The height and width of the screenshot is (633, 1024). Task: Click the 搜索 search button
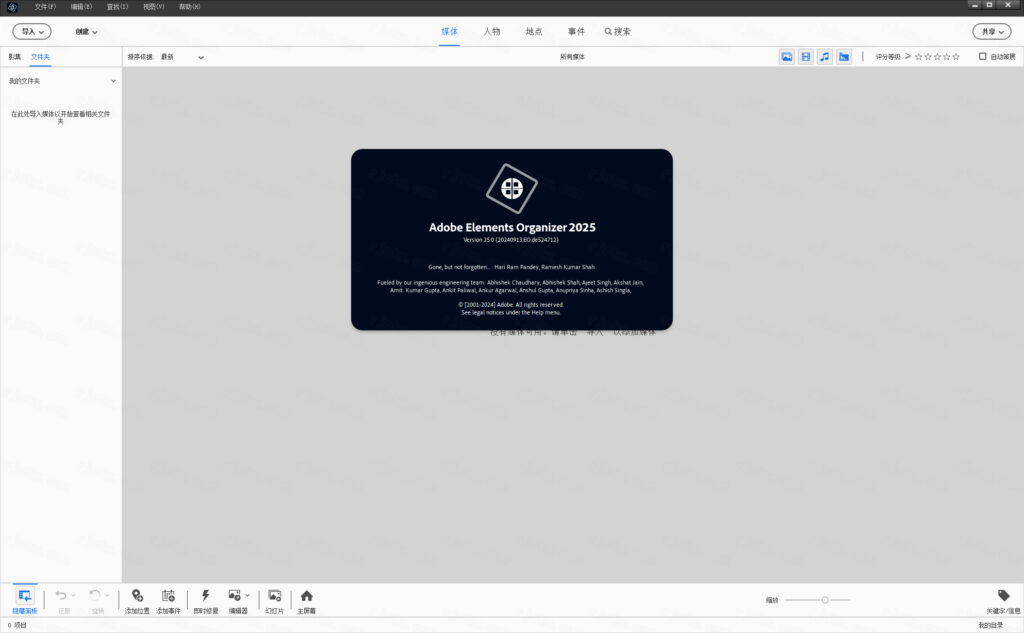[618, 31]
